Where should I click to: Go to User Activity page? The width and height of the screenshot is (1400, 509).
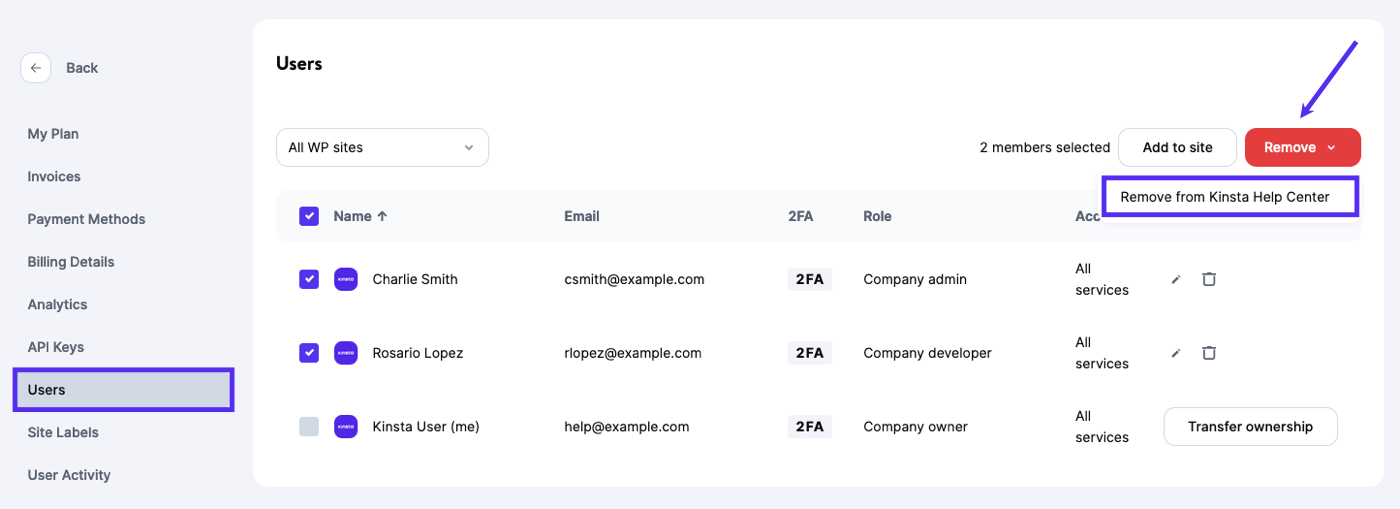click(x=69, y=475)
